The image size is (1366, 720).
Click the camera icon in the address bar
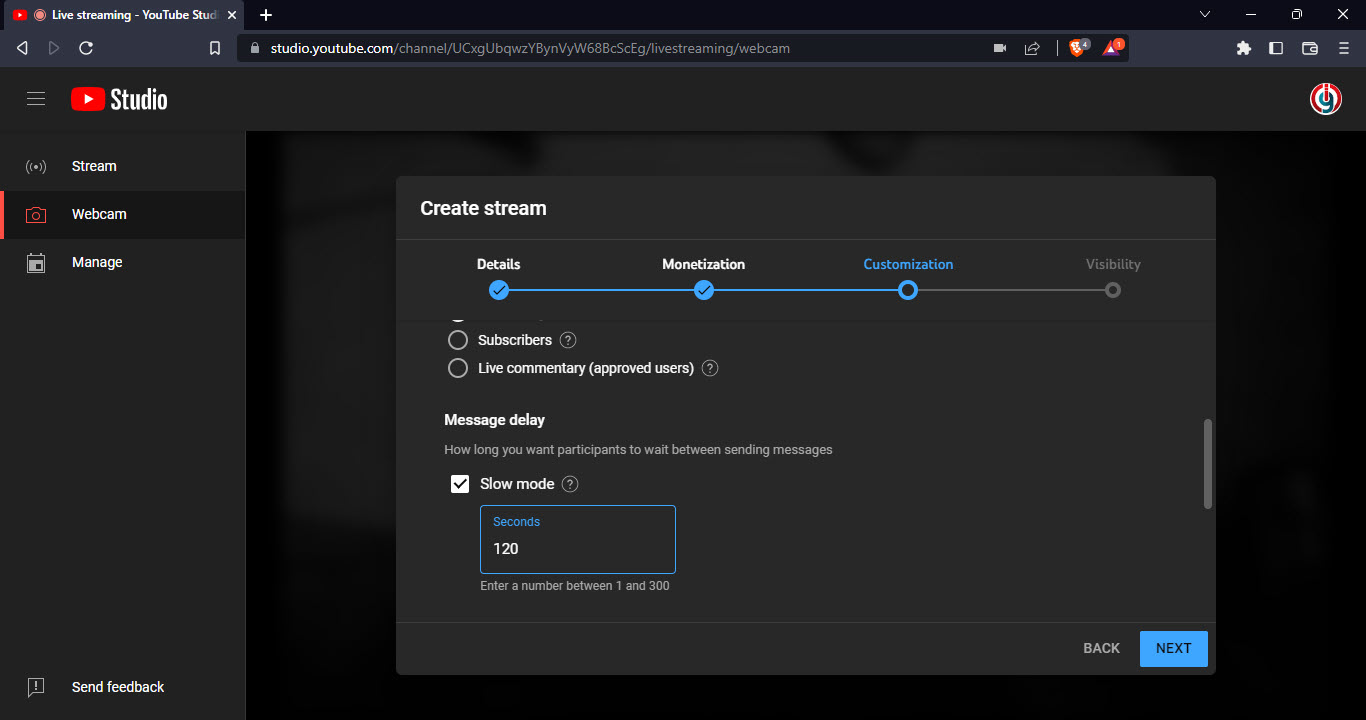point(999,47)
